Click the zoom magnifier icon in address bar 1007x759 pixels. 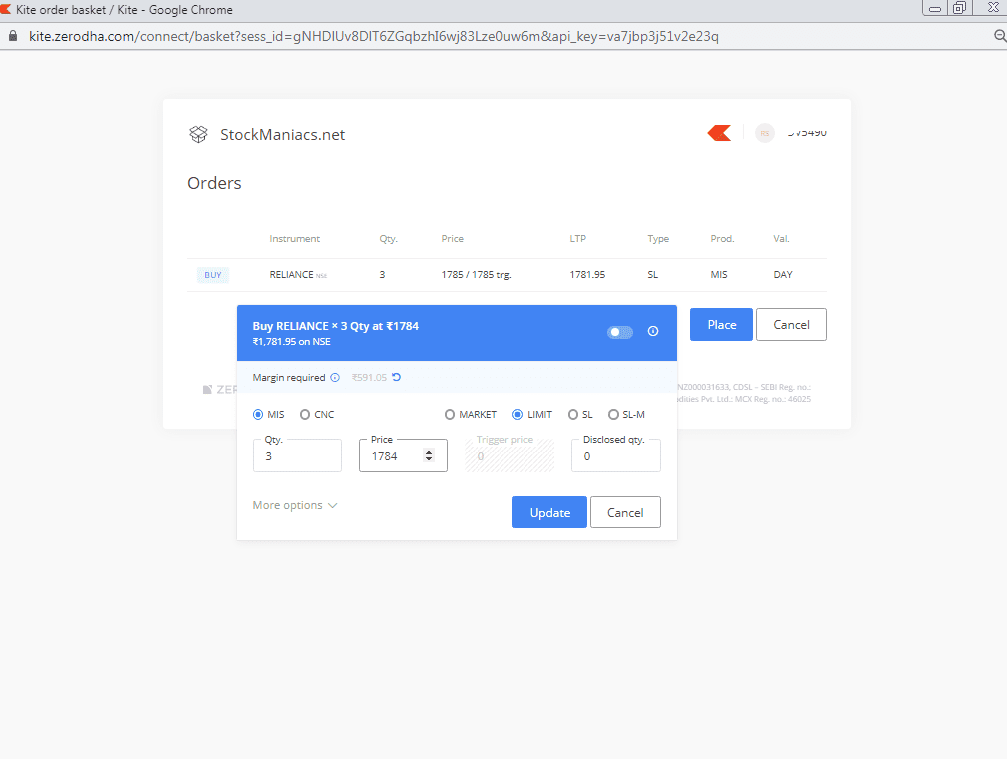click(1000, 36)
